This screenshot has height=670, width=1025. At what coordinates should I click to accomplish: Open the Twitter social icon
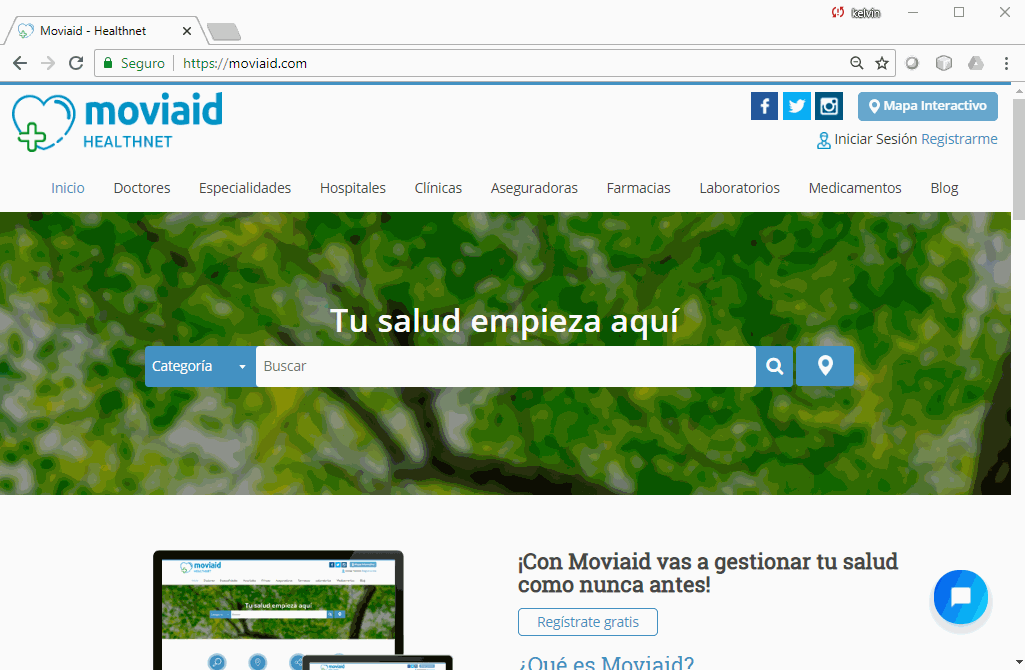[x=797, y=106]
